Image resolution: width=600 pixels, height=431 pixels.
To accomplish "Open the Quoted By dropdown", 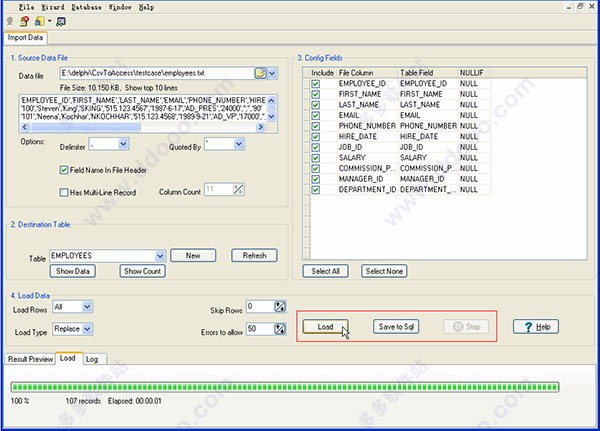I will click(x=238, y=144).
